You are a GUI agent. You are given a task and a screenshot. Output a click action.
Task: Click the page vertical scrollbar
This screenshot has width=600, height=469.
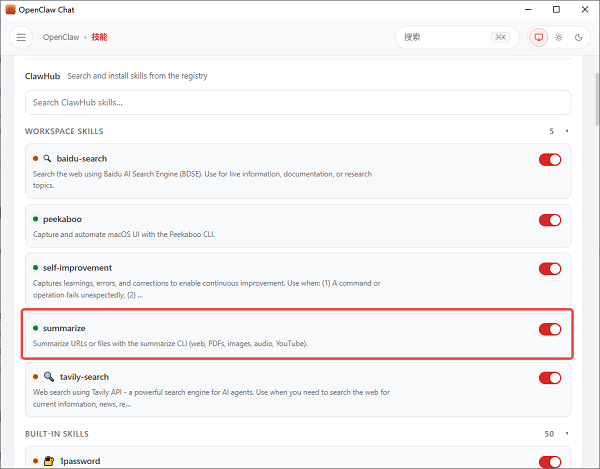point(597,99)
